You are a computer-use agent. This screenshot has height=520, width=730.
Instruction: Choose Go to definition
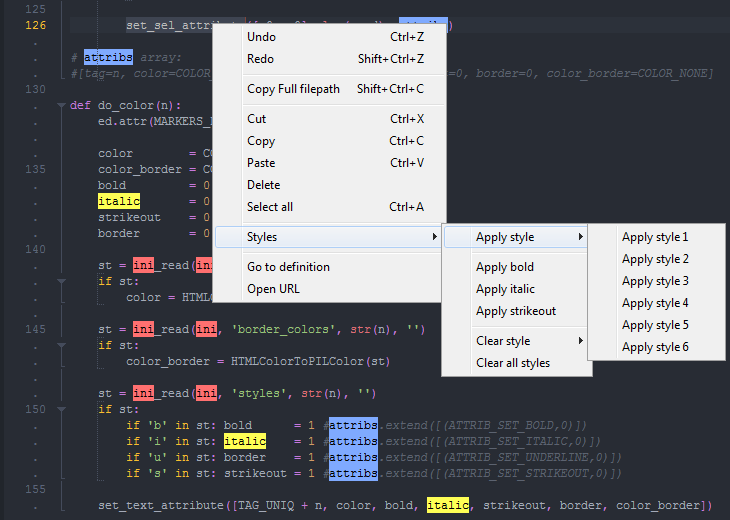288,267
